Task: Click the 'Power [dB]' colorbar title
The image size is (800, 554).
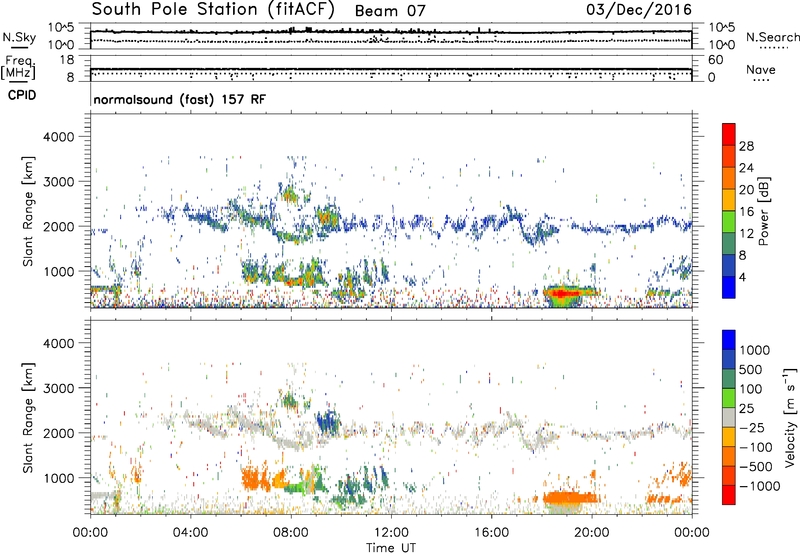Action: 764,211
